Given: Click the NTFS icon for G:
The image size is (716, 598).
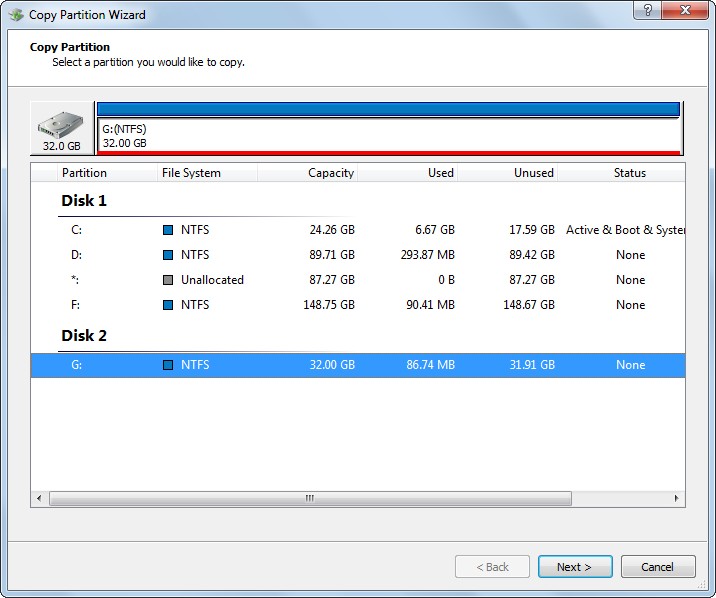Looking at the screenshot, I should tap(168, 365).
